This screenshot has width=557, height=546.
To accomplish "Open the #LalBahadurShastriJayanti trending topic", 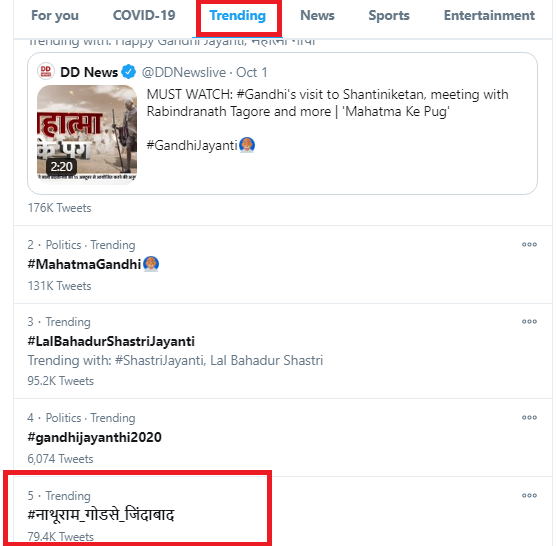I will tap(111, 341).
